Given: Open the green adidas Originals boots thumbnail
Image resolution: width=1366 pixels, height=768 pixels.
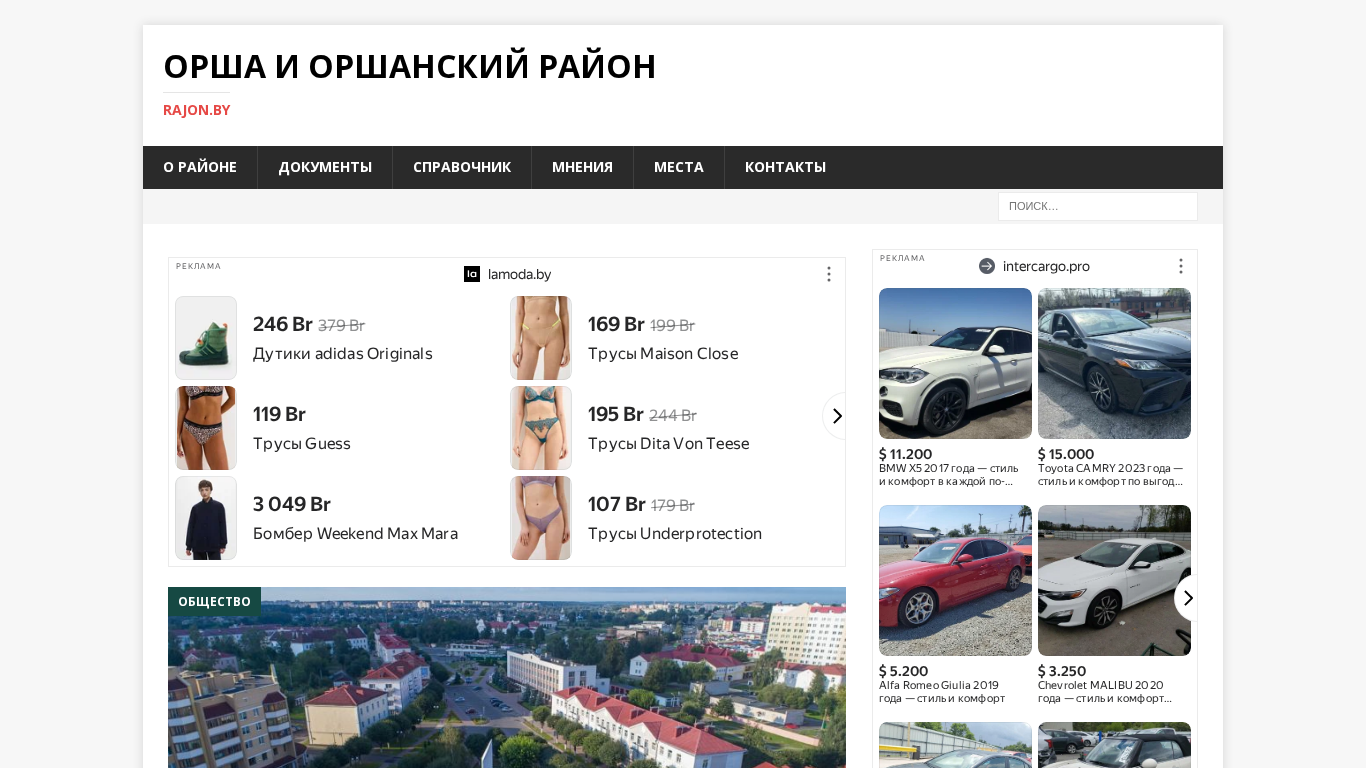Looking at the screenshot, I should pyautogui.click(x=206, y=338).
